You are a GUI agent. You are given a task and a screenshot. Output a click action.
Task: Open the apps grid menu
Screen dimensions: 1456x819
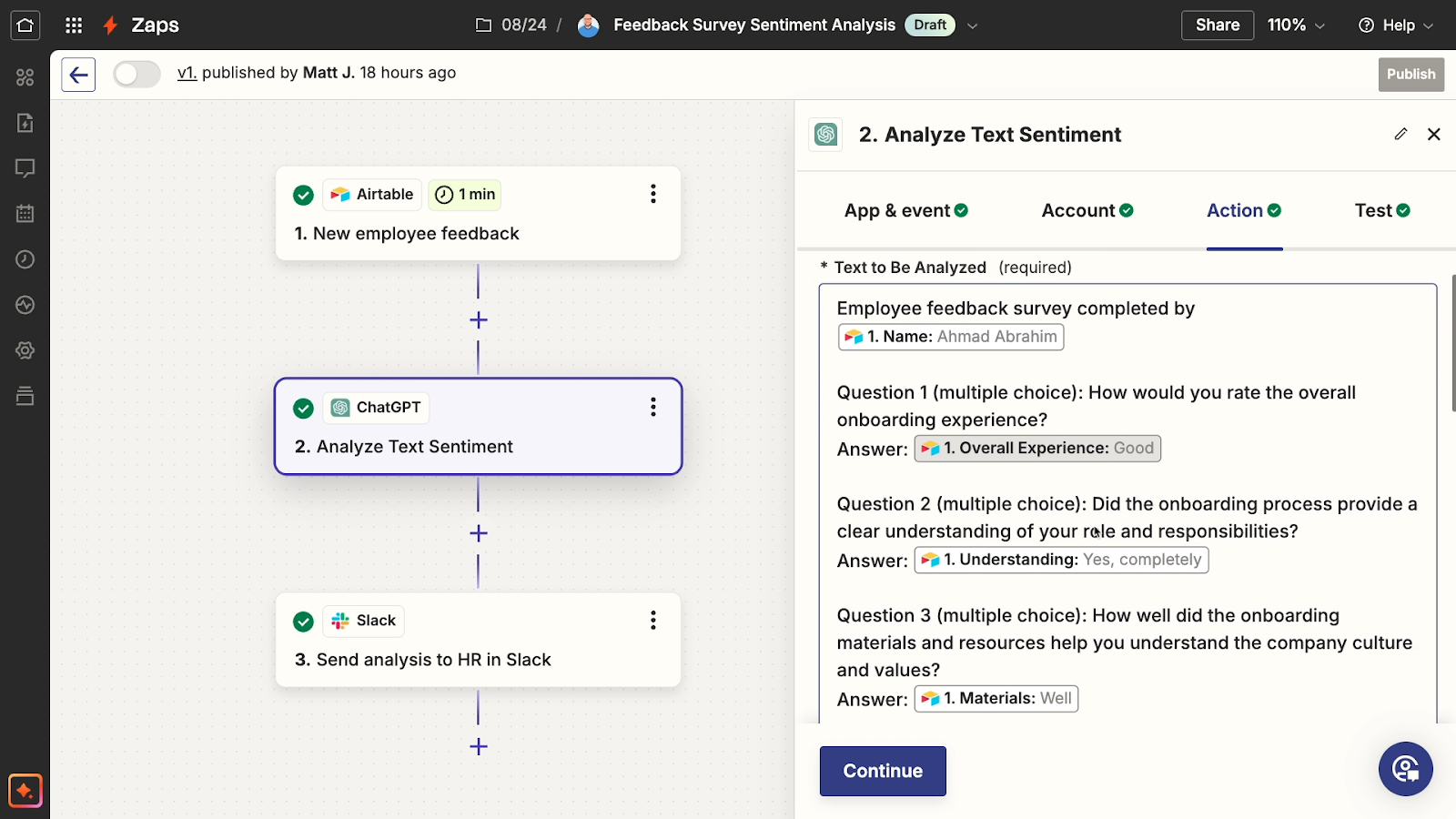tap(74, 25)
